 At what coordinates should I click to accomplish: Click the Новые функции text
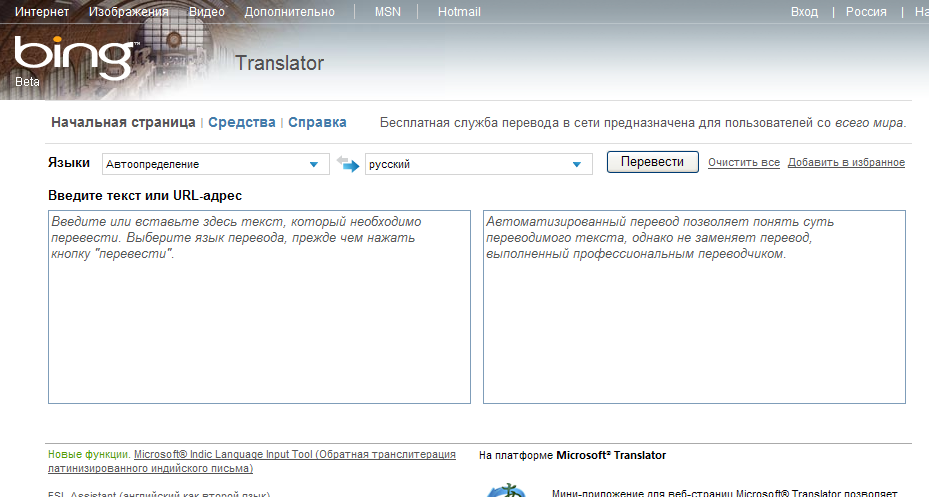click(x=89, y=454)
